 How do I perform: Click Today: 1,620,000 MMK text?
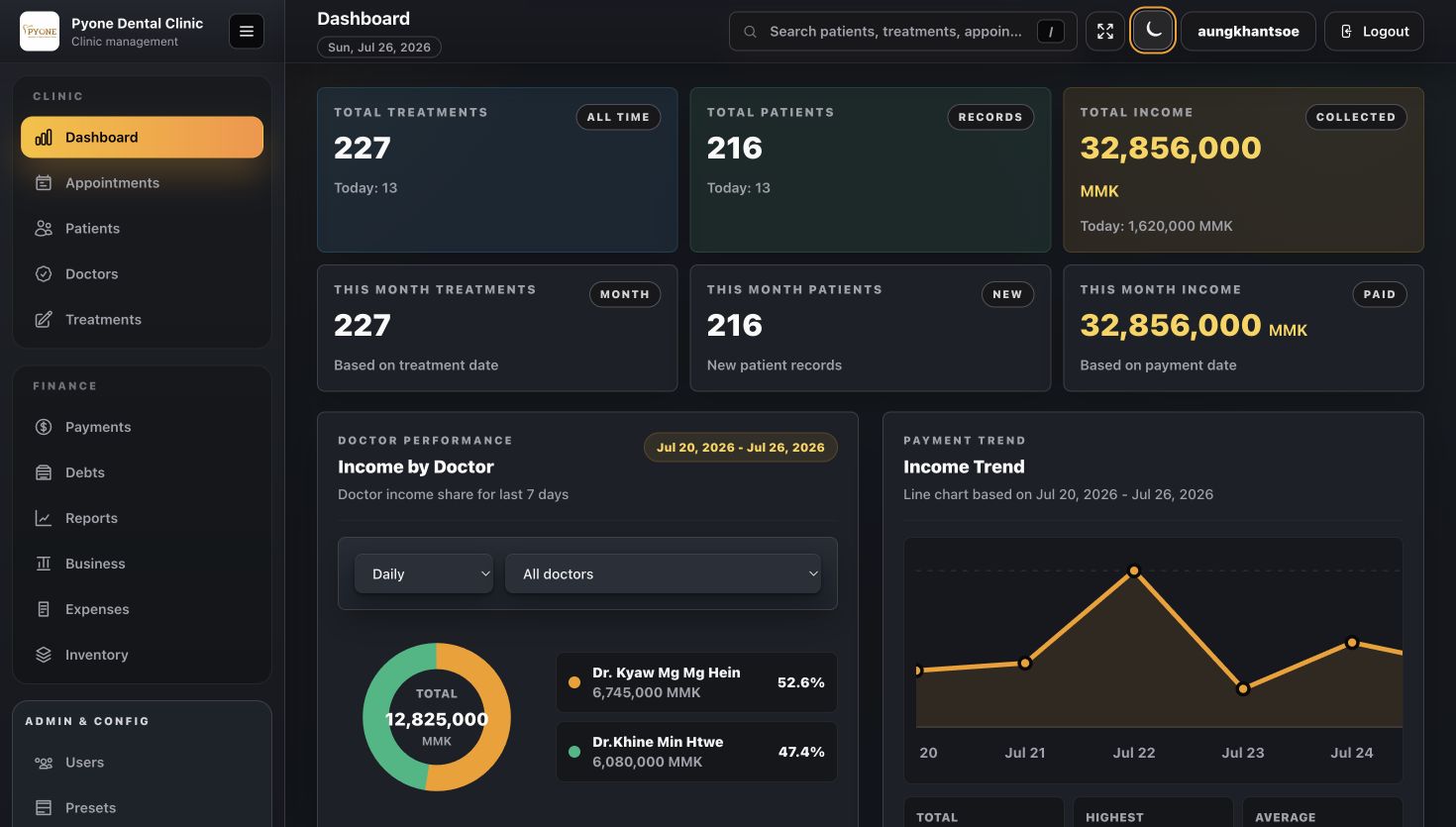click(1156, 226)
